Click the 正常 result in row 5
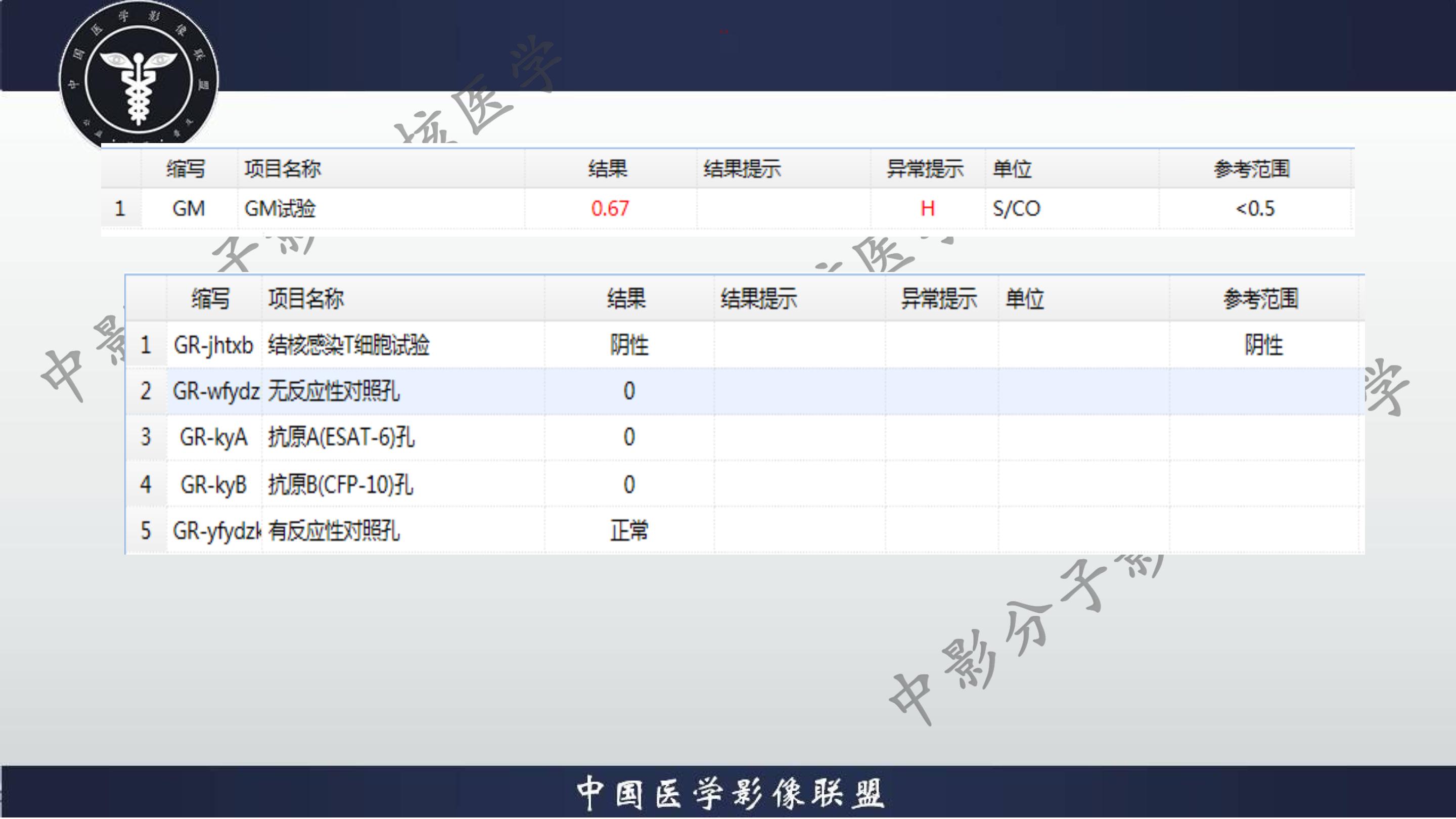Image resolution: width=1456 pixels, height=819 pixels. [629, 531]
